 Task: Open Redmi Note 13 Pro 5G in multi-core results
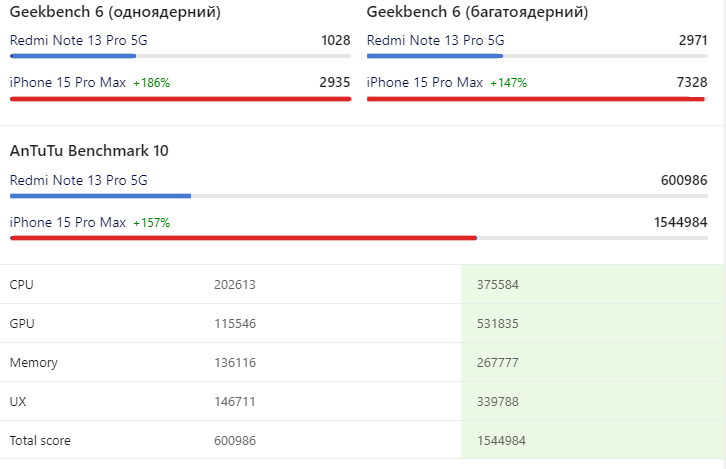pos(436,40)
